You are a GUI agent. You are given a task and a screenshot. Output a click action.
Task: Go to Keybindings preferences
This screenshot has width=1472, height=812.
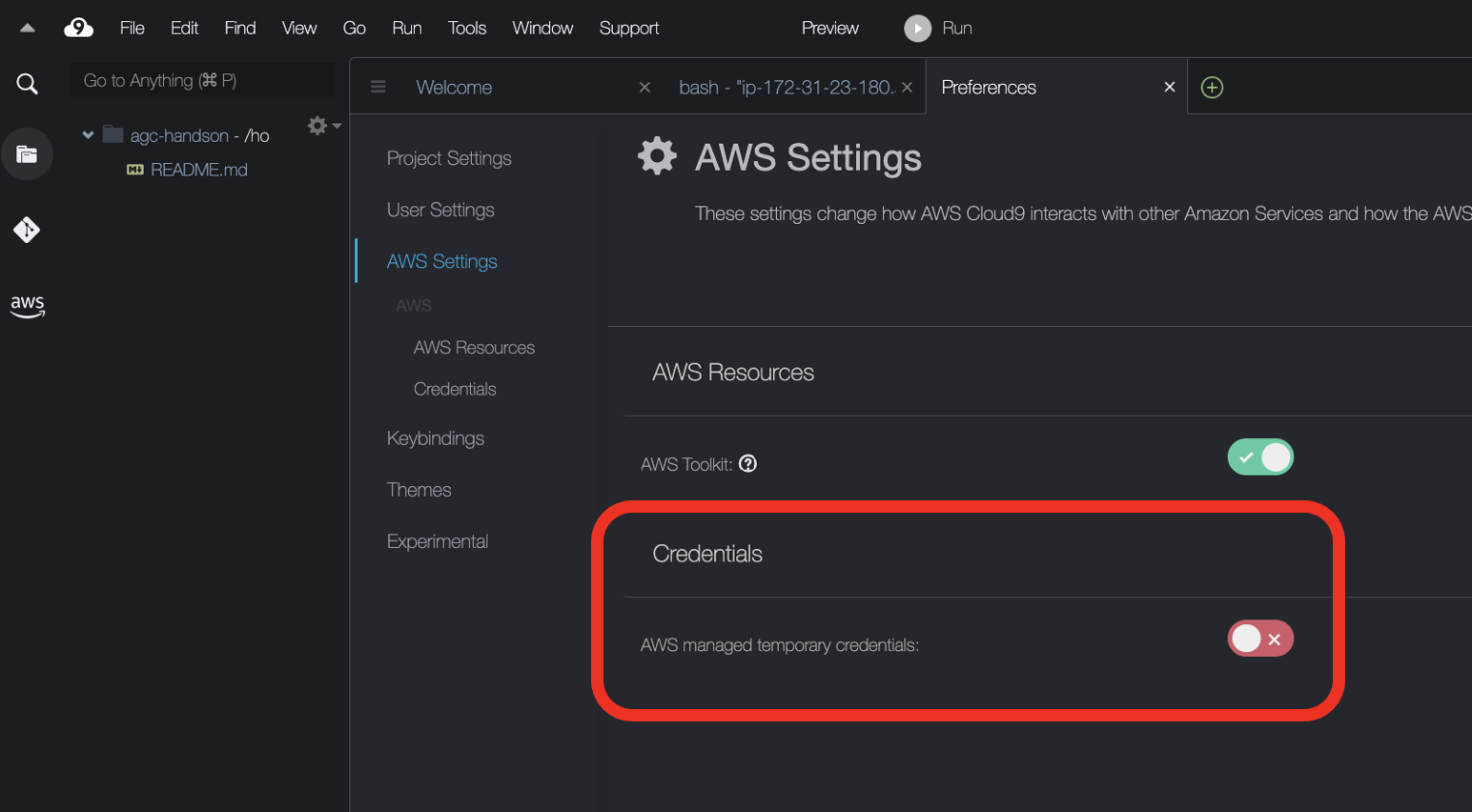click(x=436, y=438)
